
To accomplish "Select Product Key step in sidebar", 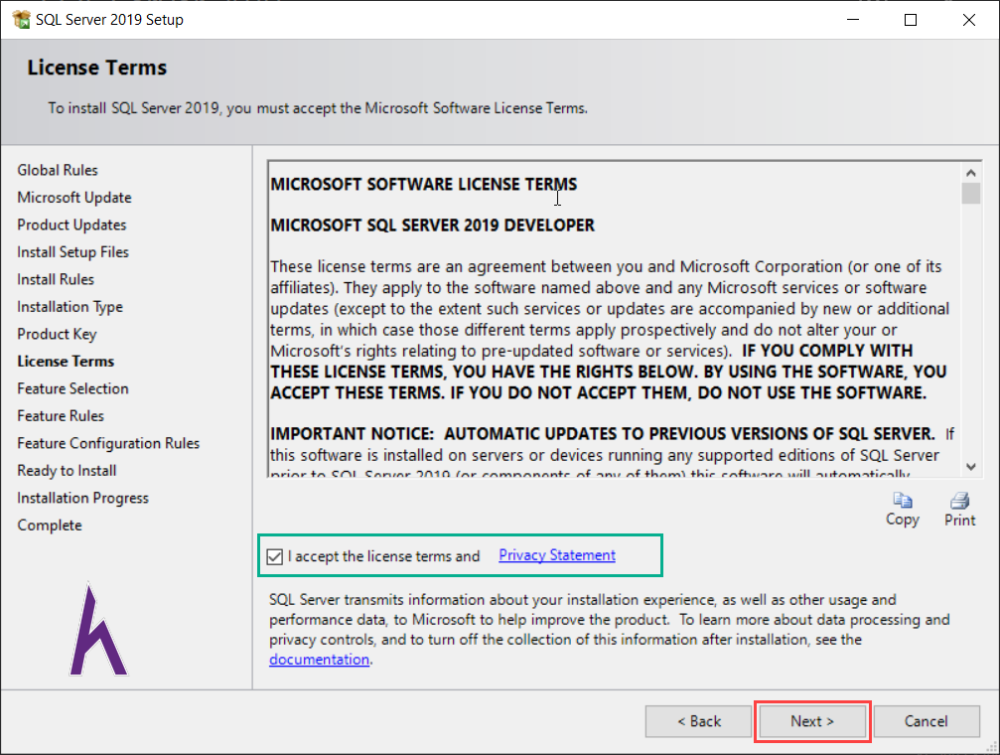I will (x=57, y=334).
